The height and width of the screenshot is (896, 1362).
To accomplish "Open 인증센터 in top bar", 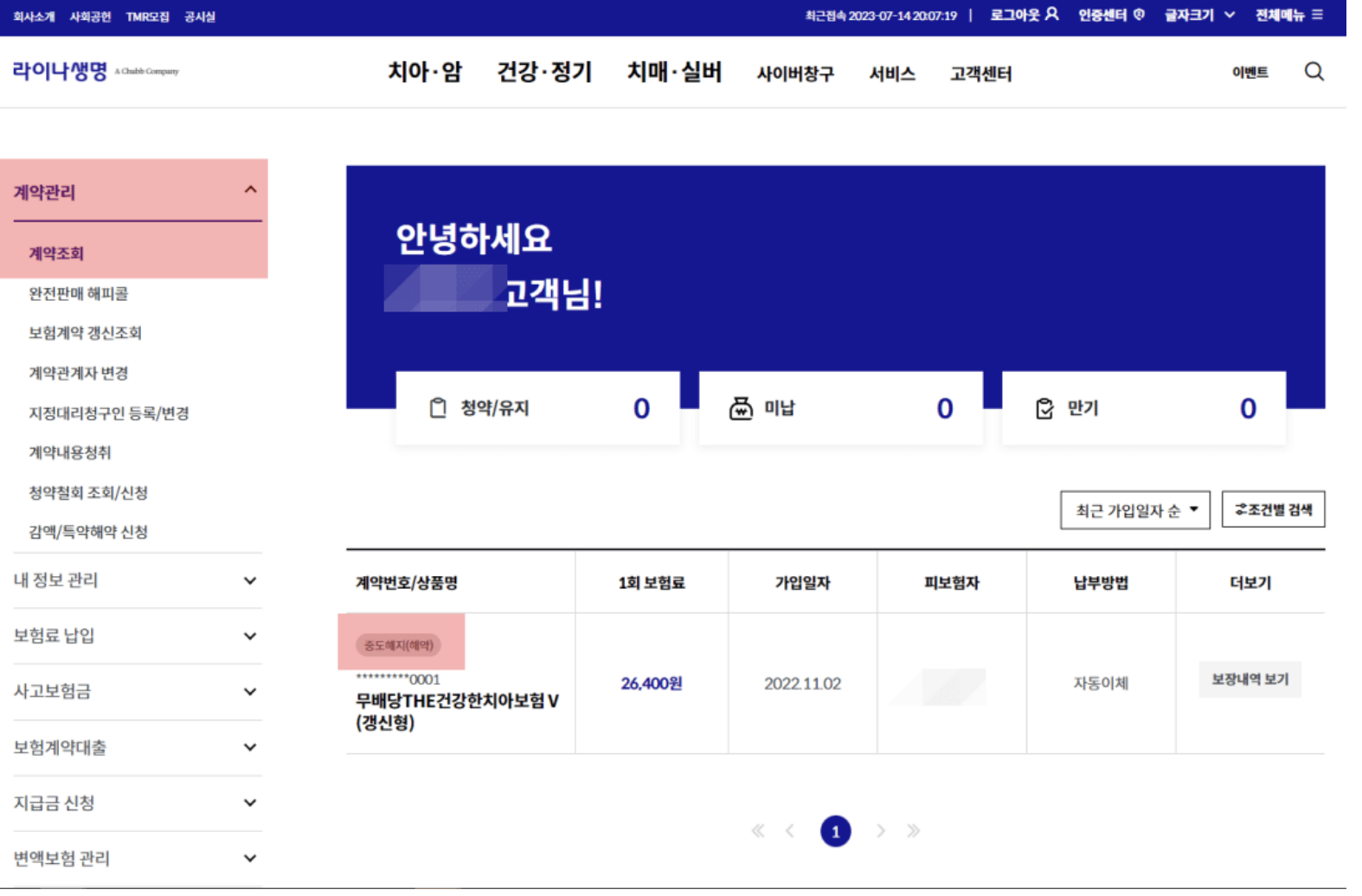I will point(1111,15).
